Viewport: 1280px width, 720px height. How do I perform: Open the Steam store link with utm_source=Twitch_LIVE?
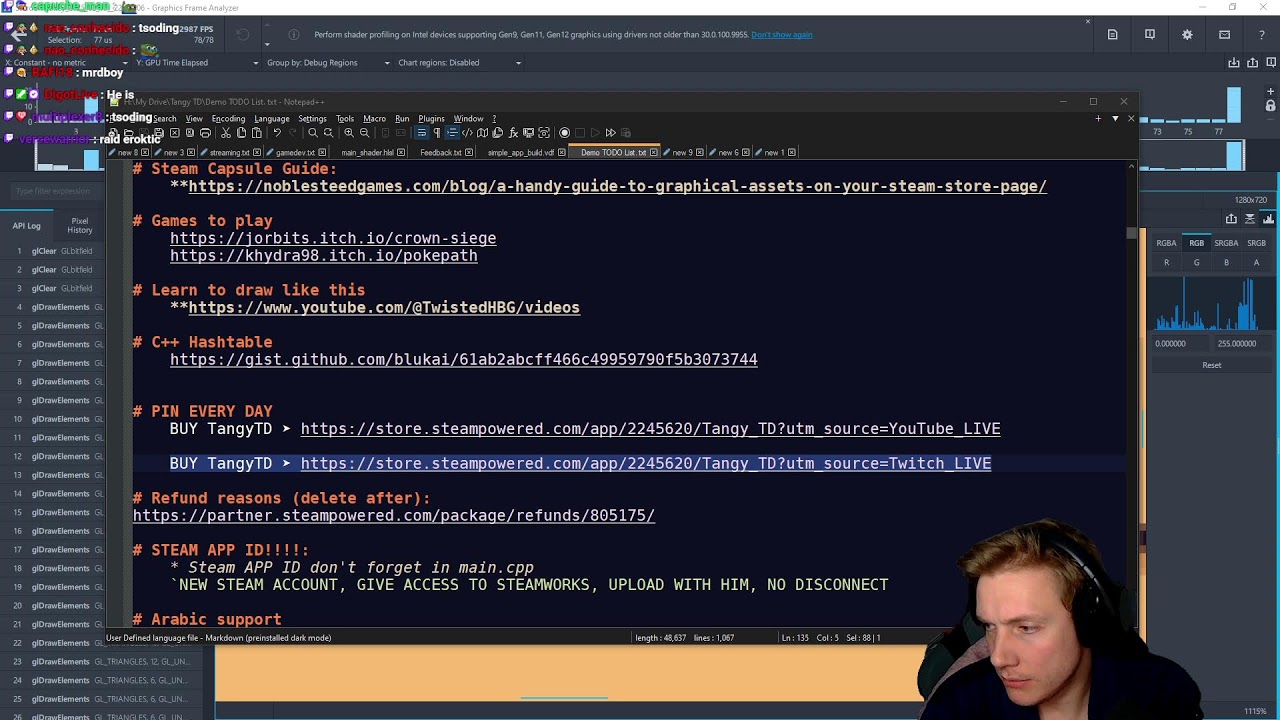click(646, 463)
